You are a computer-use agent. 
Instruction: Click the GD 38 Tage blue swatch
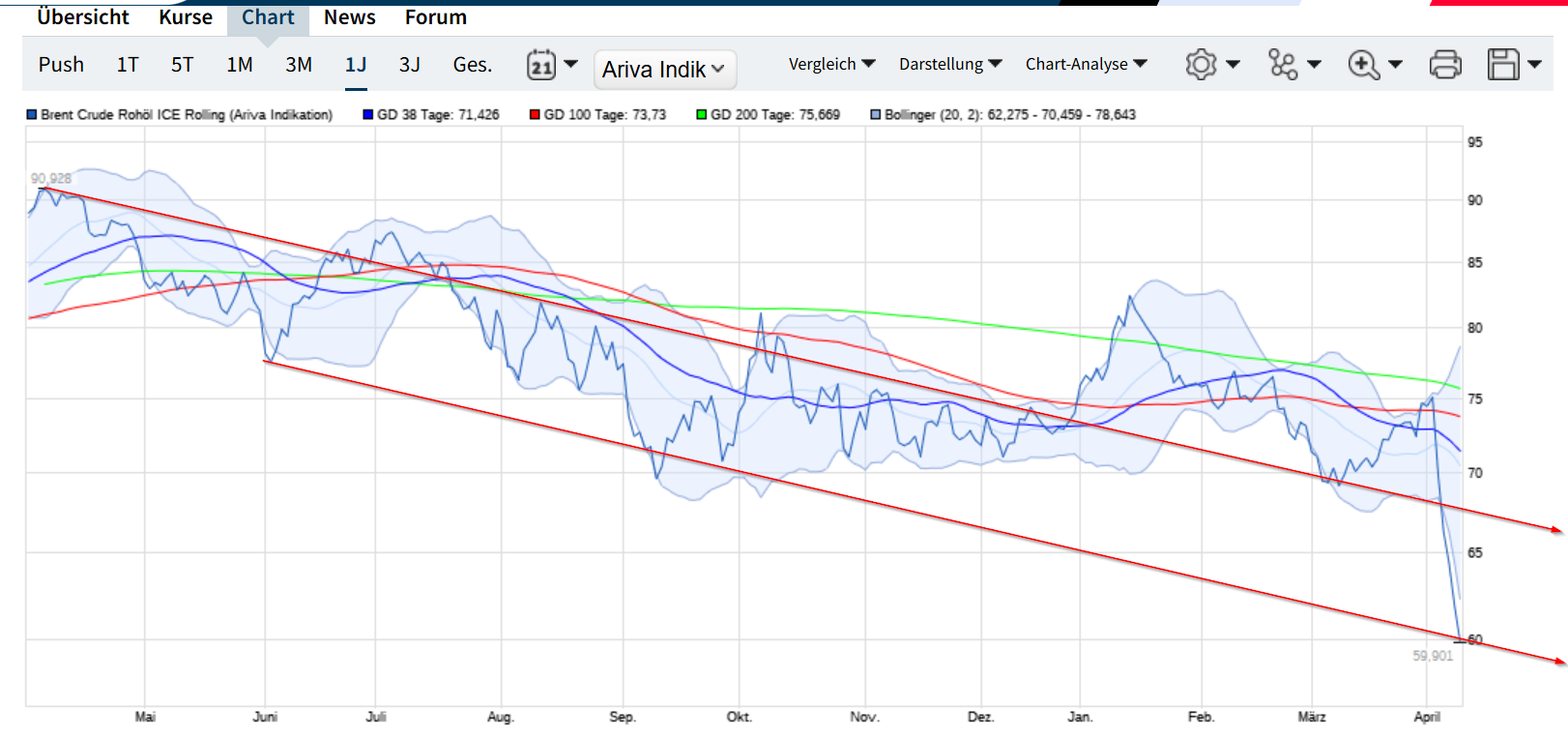point(367,114)
